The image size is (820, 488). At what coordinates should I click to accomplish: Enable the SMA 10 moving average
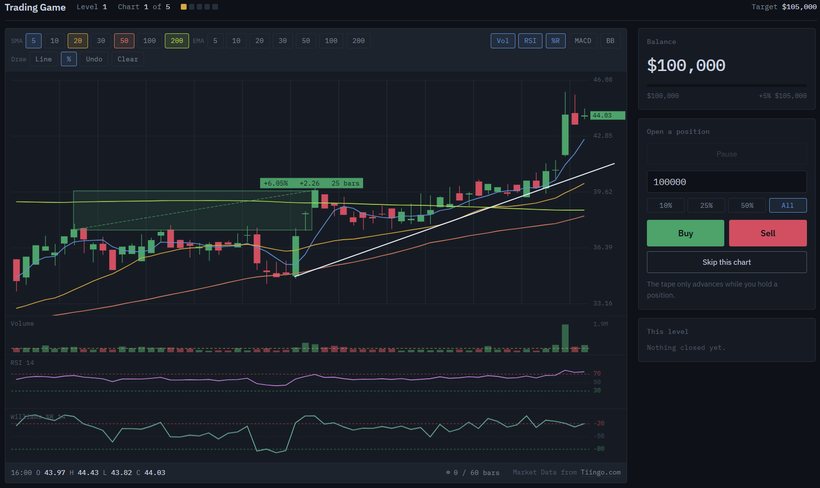[54, 41]
